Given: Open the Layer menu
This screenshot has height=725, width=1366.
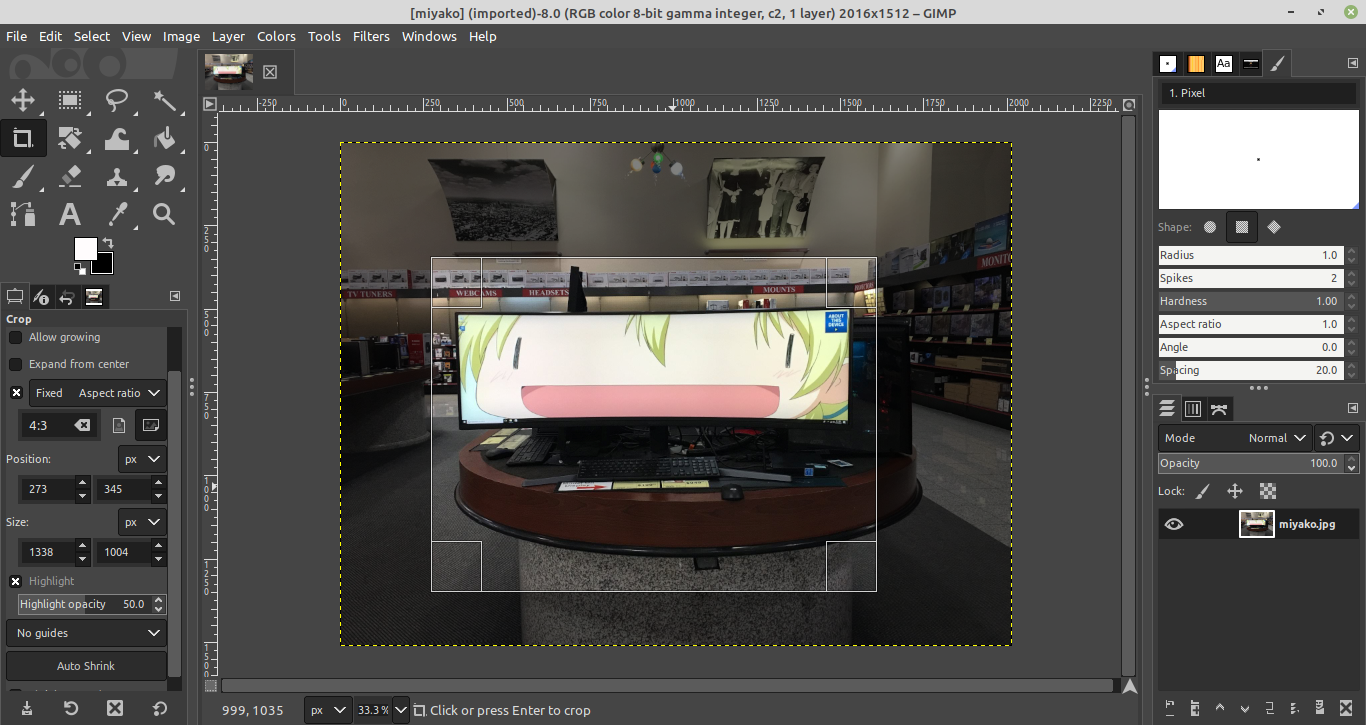Looking at the screenshot, I should click(228, 36).
